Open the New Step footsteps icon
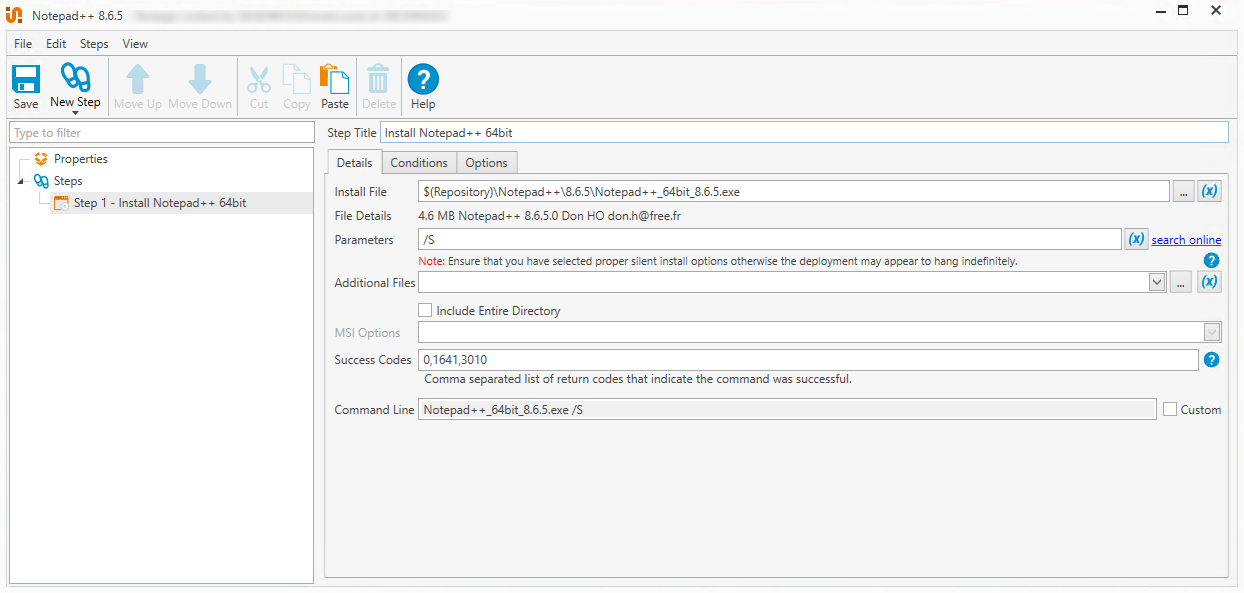 click(75, 78)
